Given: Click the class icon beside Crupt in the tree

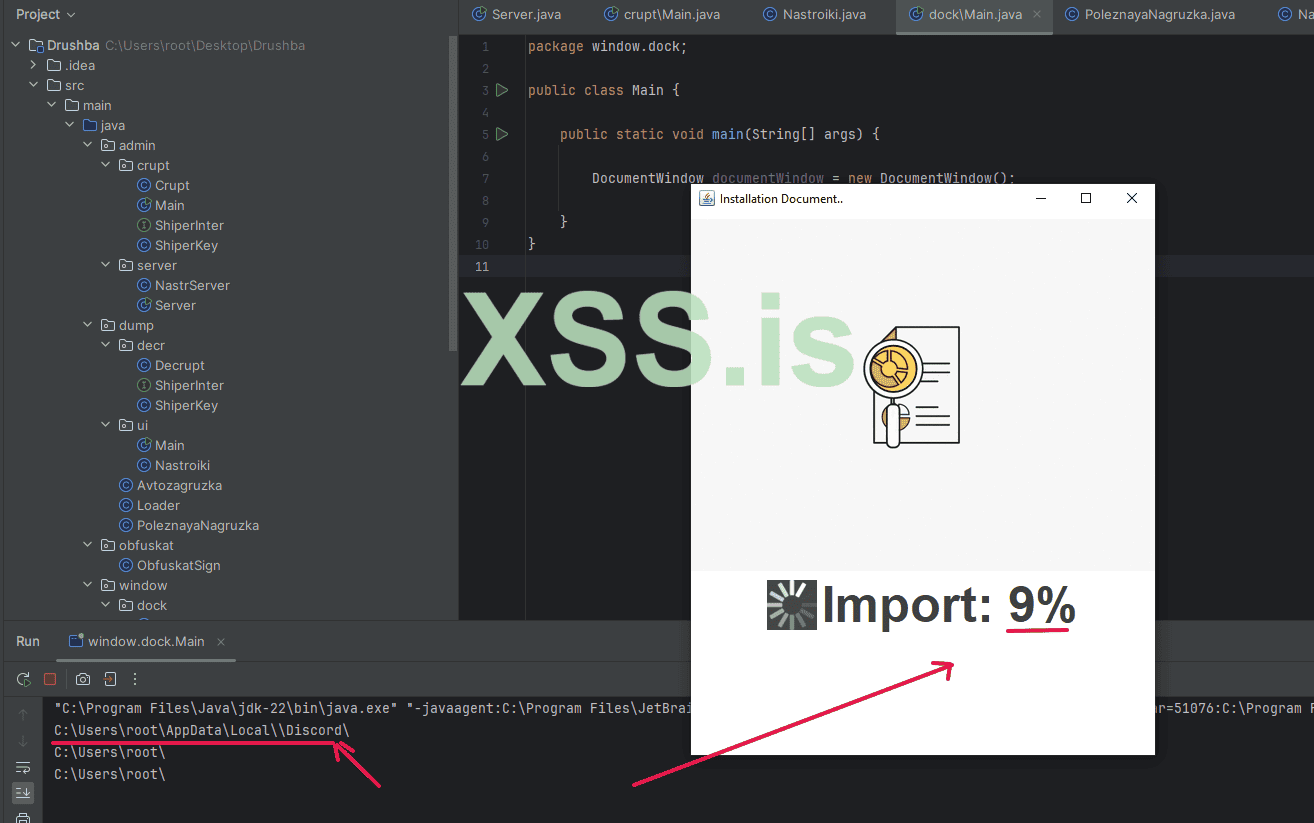Looking at the screenshot, I should point(144,185).
